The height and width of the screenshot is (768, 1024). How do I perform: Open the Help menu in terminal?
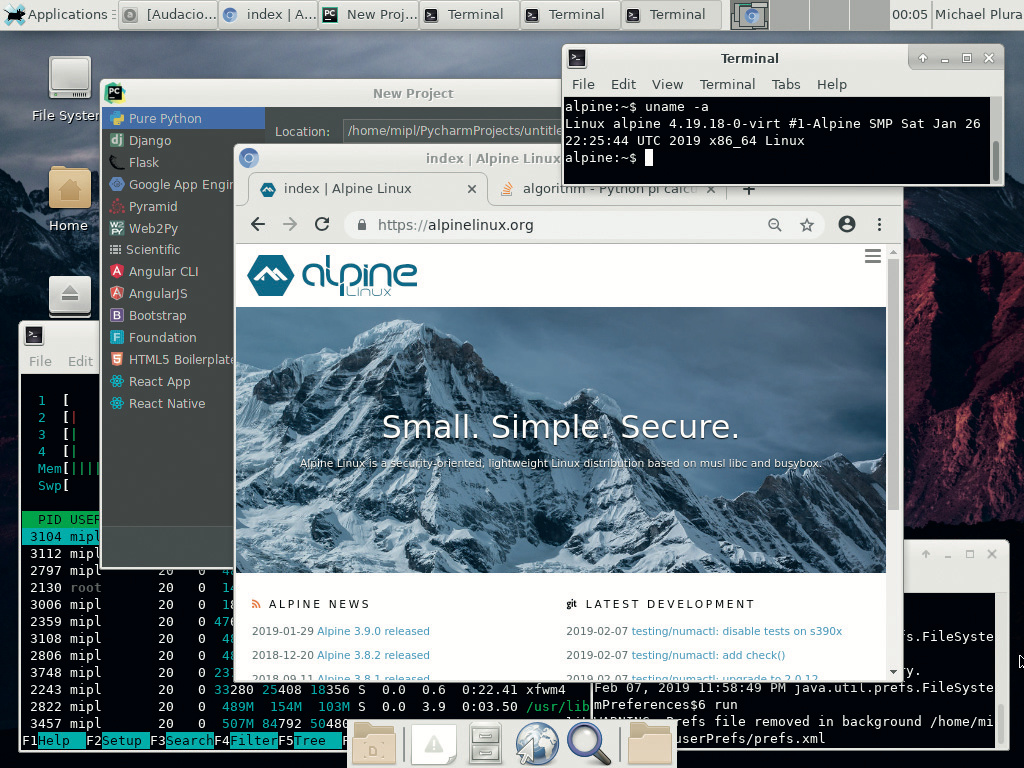click(x=831, y=84)
